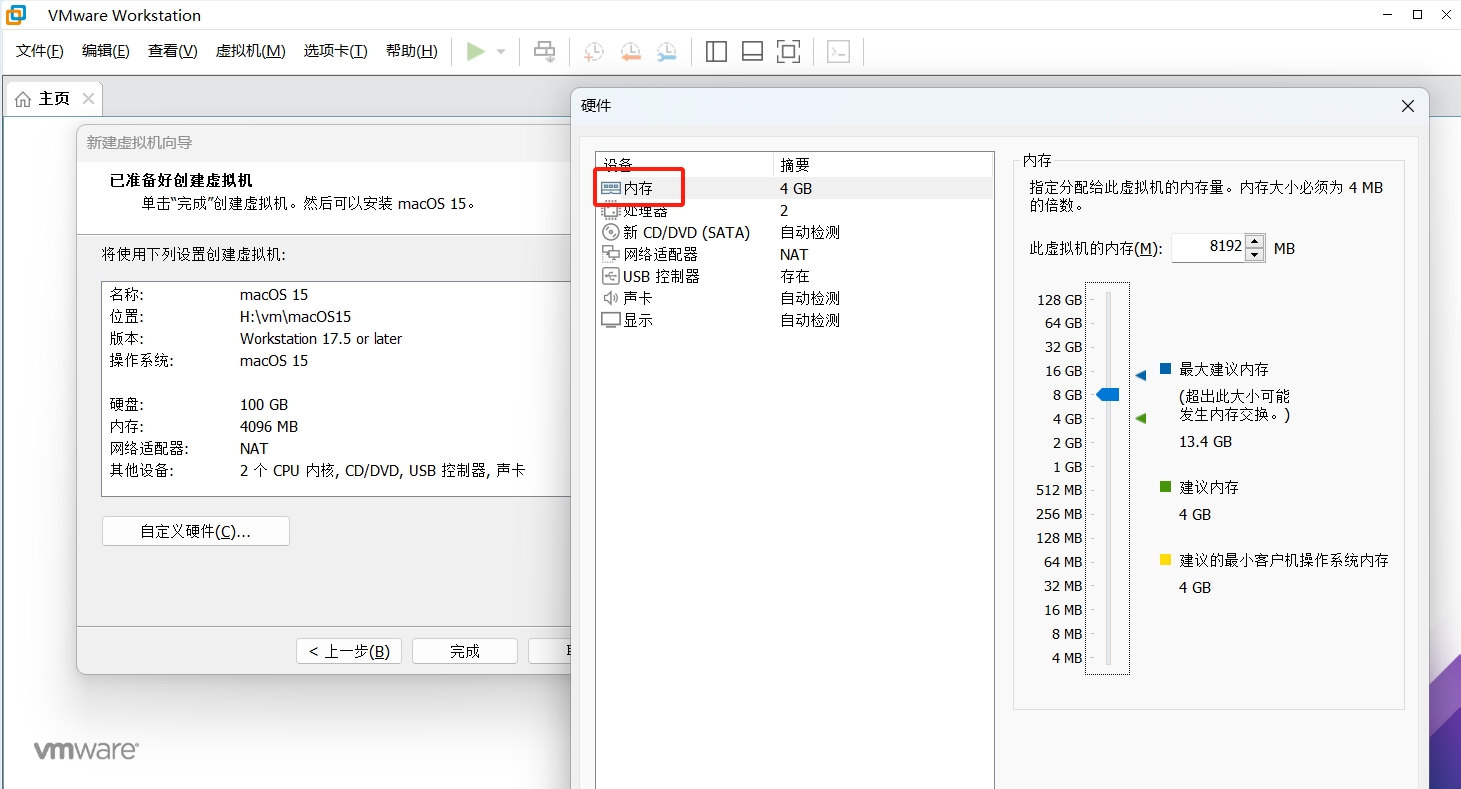Toggle the library sidebar view icon
The width and height of the screenshot is (1461, 789).
(x=716, y=52)
